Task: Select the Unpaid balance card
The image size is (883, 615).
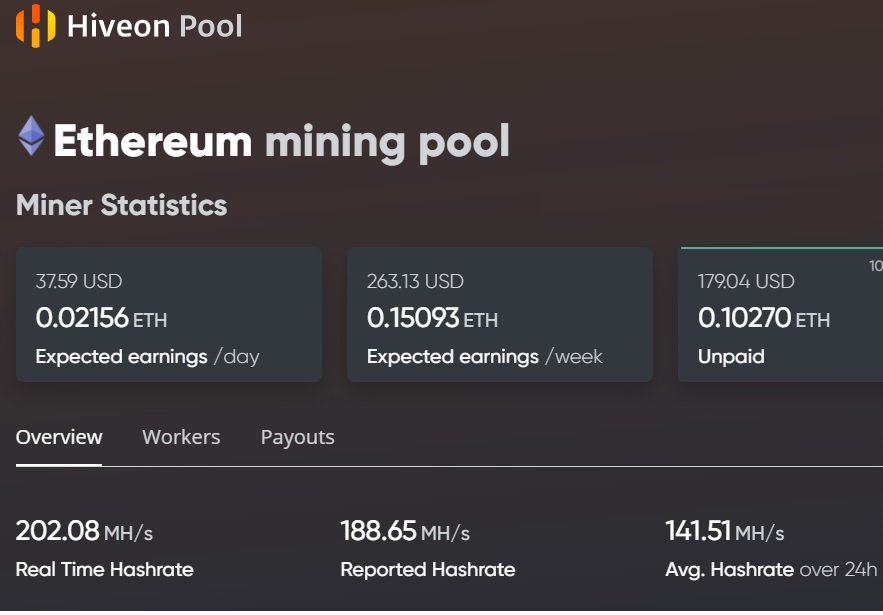Action: click(781, 314)
